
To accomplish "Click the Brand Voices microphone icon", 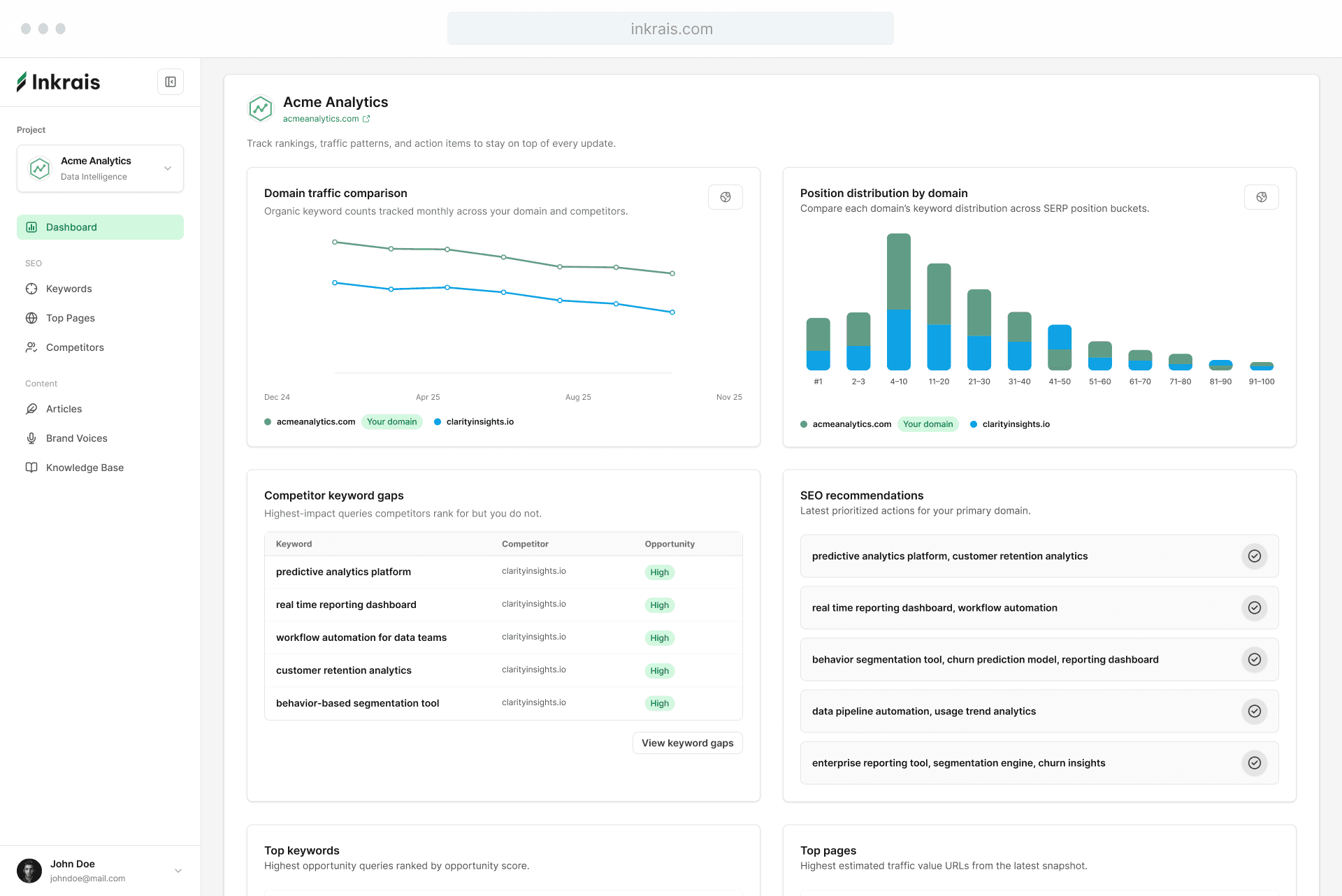I will [31, 438].
